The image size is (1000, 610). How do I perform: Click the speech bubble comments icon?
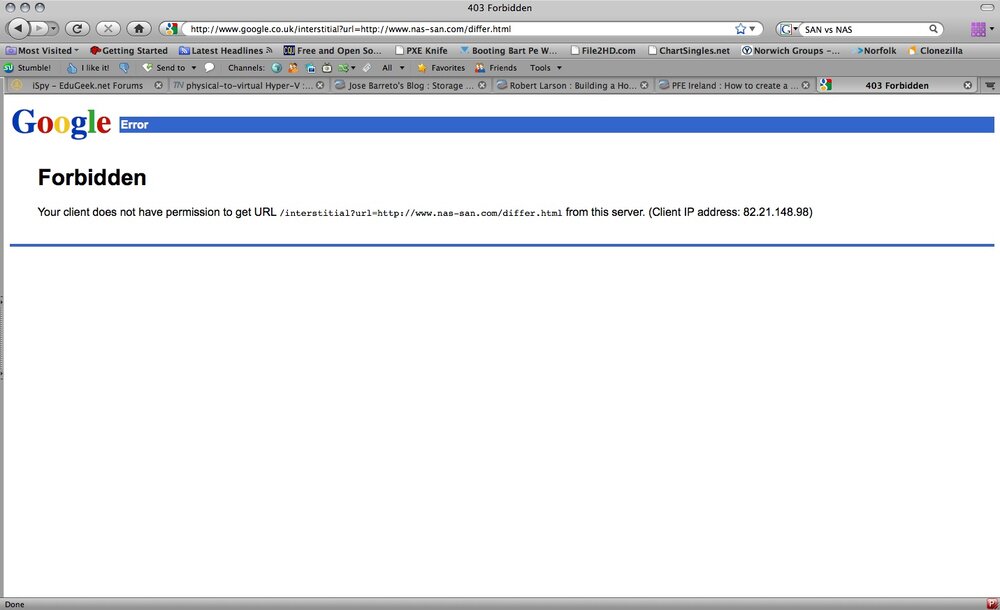(209, 68)
